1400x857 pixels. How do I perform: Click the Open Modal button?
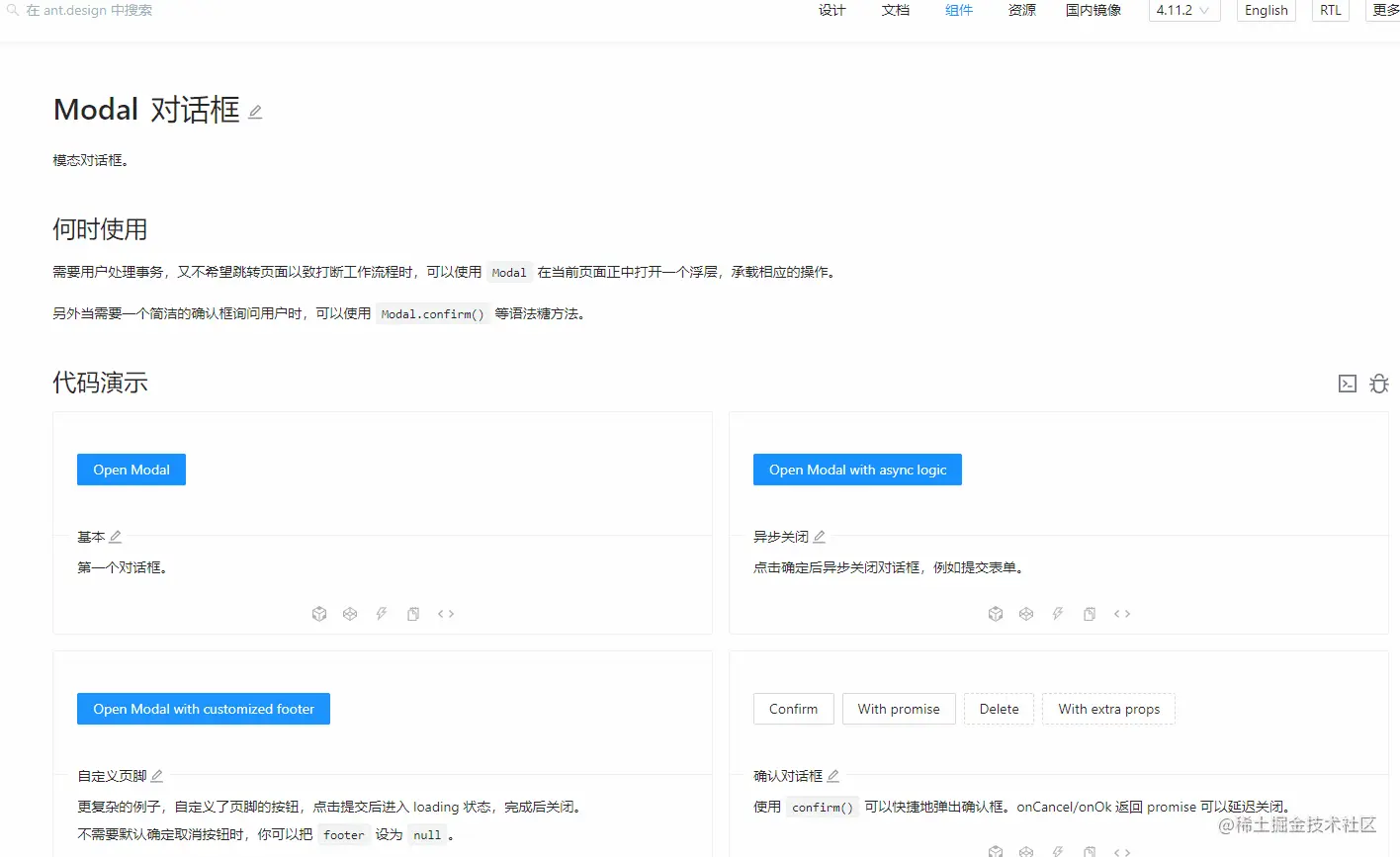click(131, 470)
